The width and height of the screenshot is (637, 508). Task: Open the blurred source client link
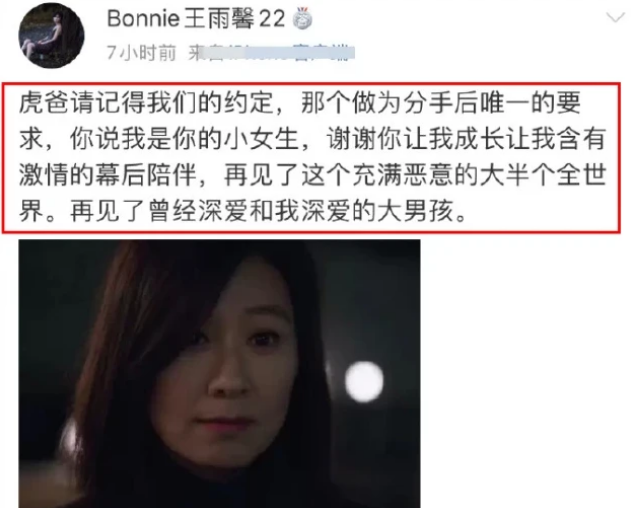271,53
